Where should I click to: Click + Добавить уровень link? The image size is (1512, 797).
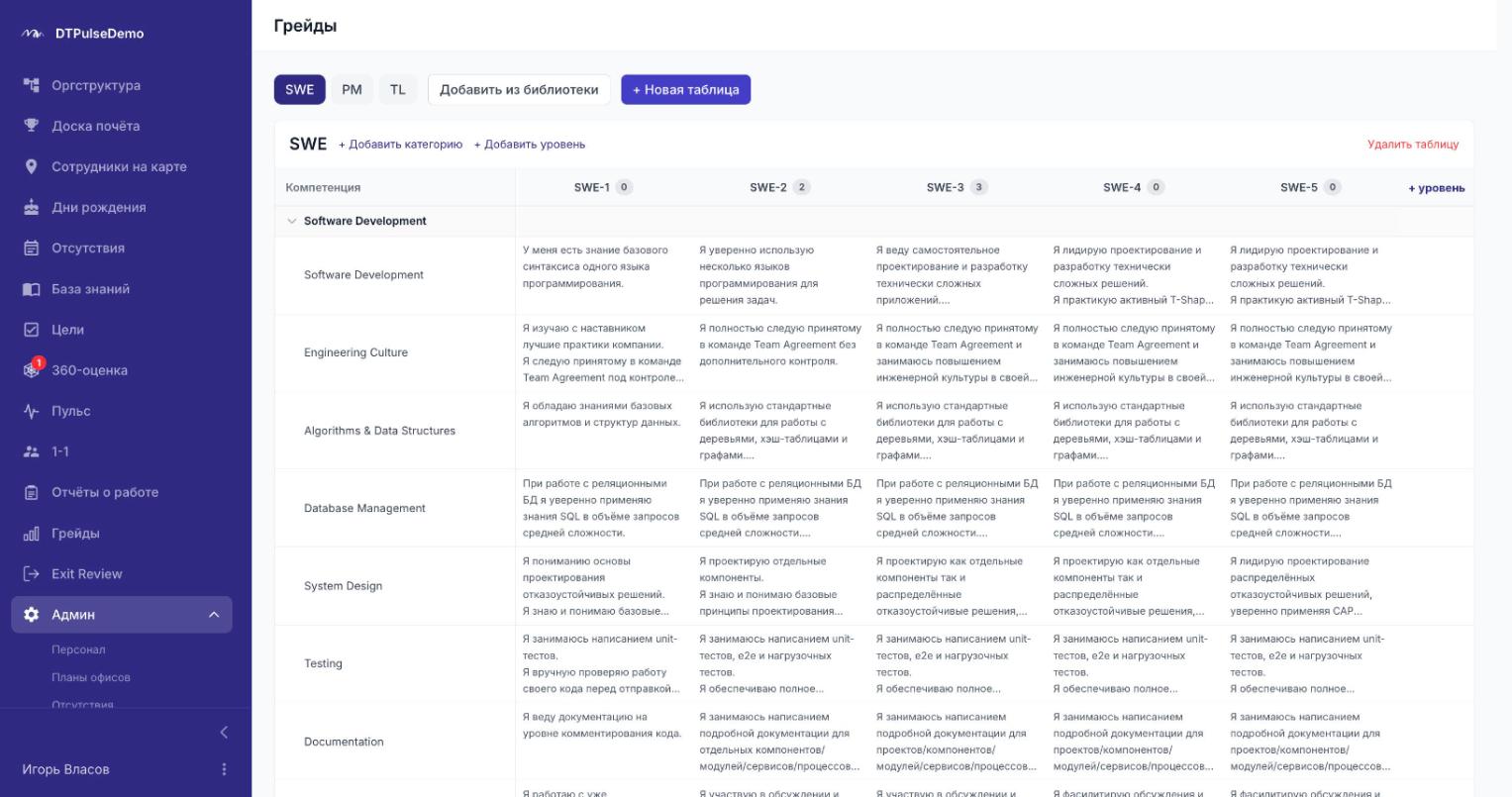point(530,145)
